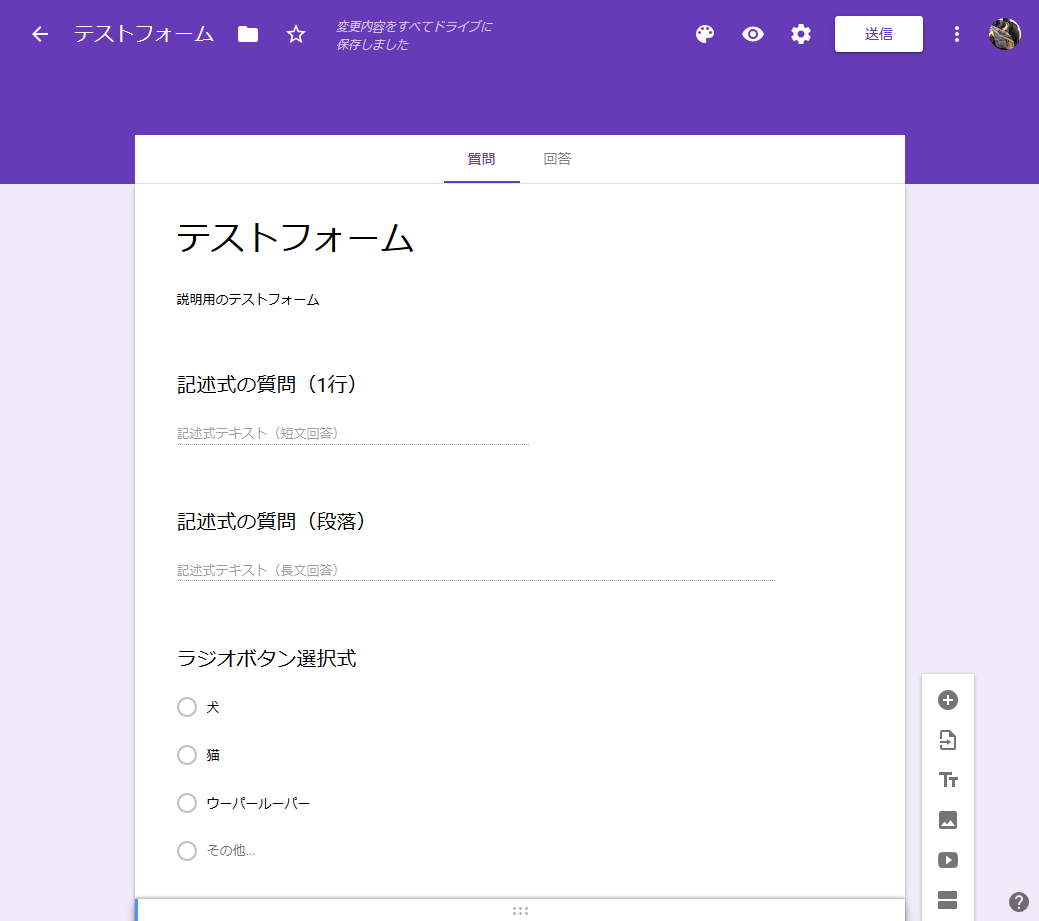Screen dimensions: 1039x921
Task: Click the import questions icon
Action: point(947,740)
